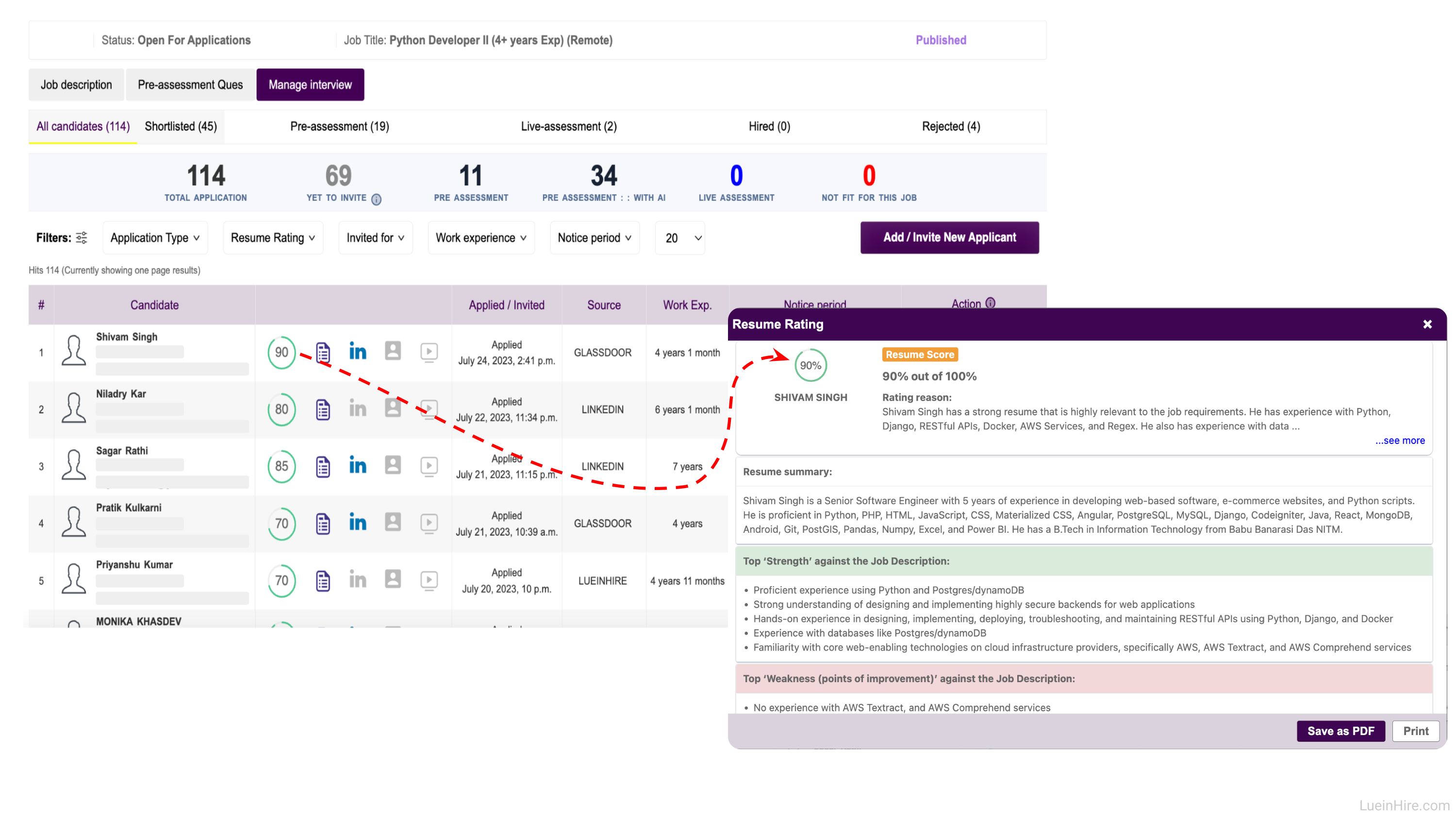Click Niladry Kar's 80 resume score circle
Image resolution: width=1456 pixels, height=819 pixels.
click(281, 409)
